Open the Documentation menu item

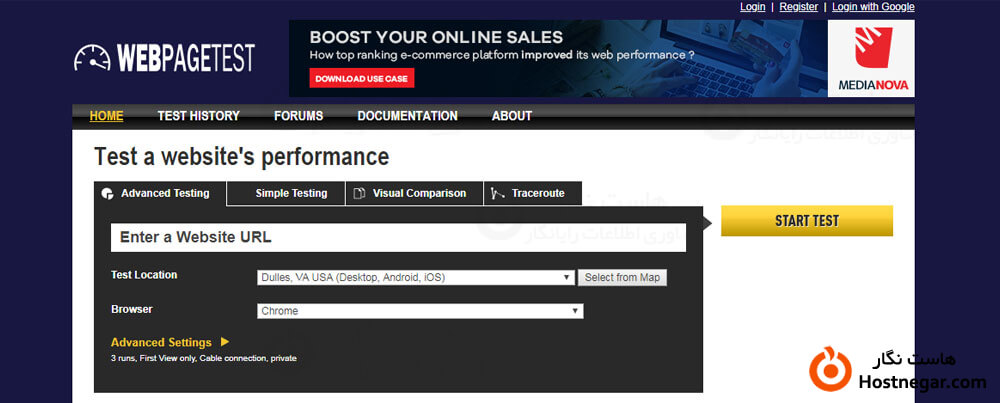407,116
